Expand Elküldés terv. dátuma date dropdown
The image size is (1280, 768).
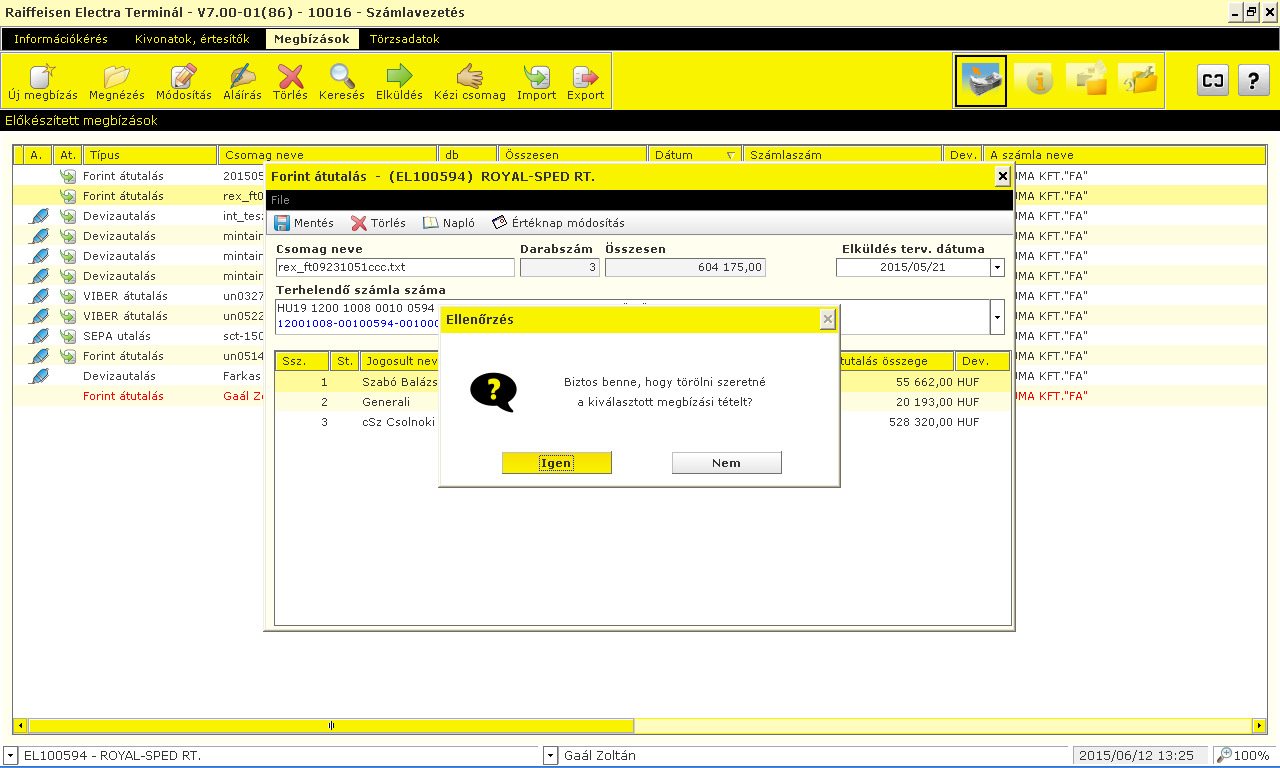(x=997, y=268)
